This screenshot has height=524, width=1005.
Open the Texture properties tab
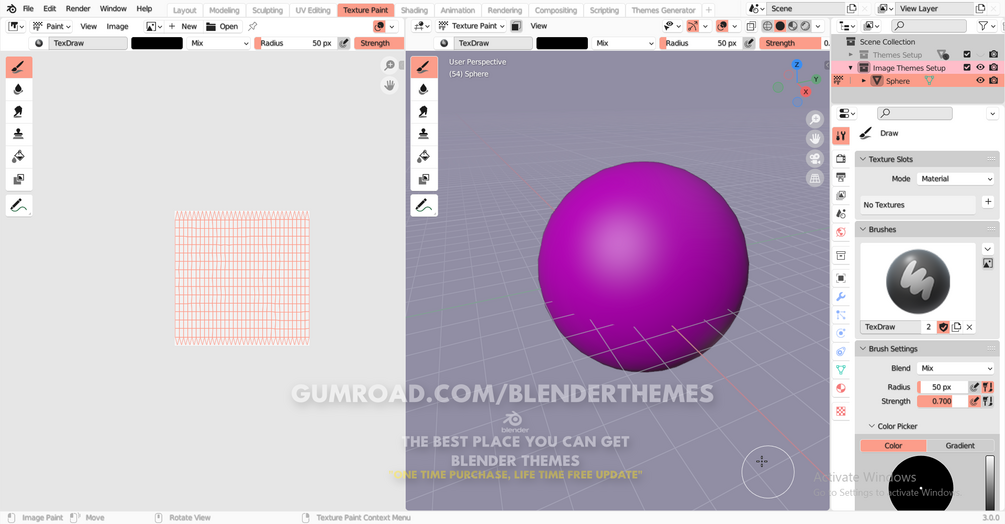(841, 411)
